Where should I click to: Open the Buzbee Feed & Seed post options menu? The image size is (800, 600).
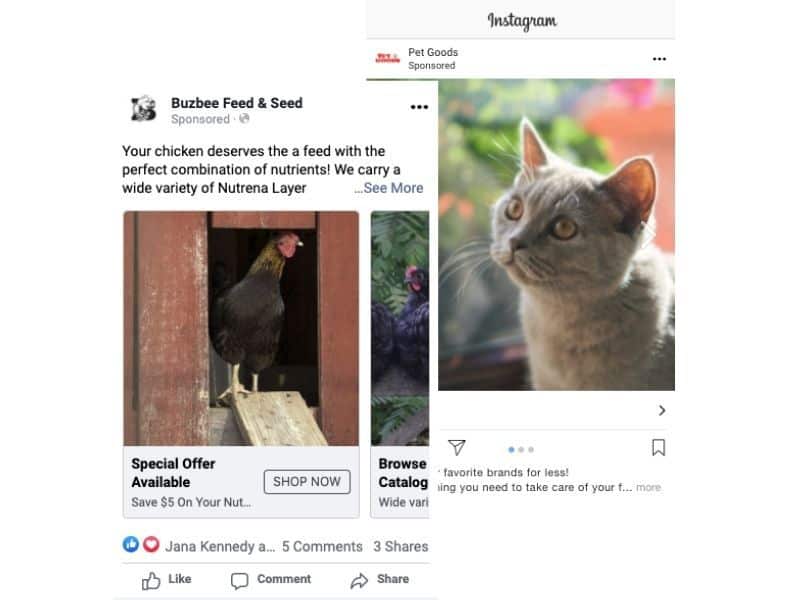click(419, 108)
